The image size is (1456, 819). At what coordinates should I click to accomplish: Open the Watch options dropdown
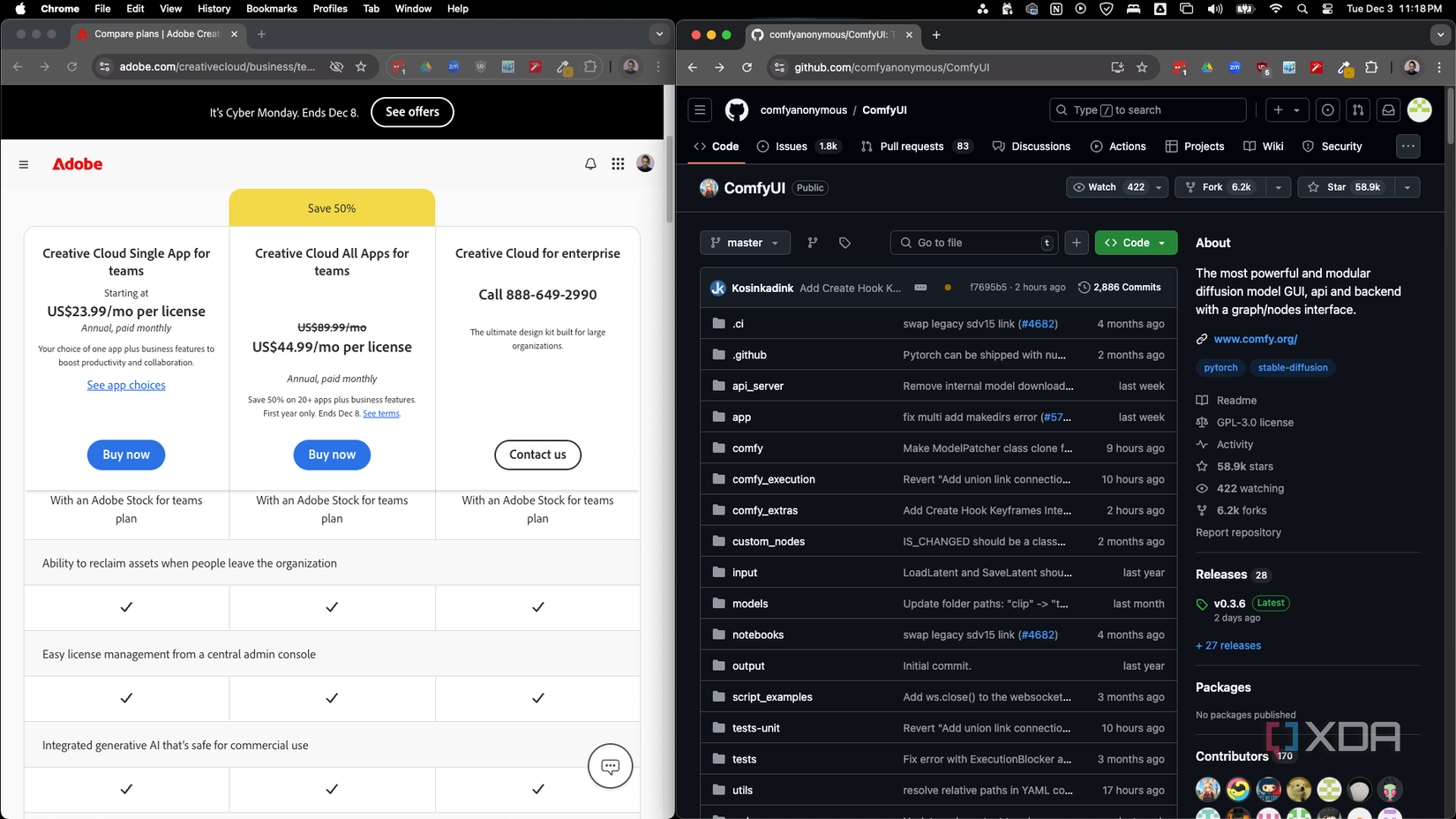pyautogui.click(x=1159, y=187)
